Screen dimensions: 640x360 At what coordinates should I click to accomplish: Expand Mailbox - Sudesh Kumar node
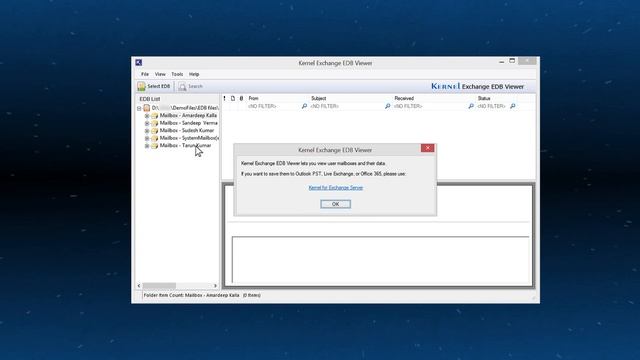click(x=147, y=131)
